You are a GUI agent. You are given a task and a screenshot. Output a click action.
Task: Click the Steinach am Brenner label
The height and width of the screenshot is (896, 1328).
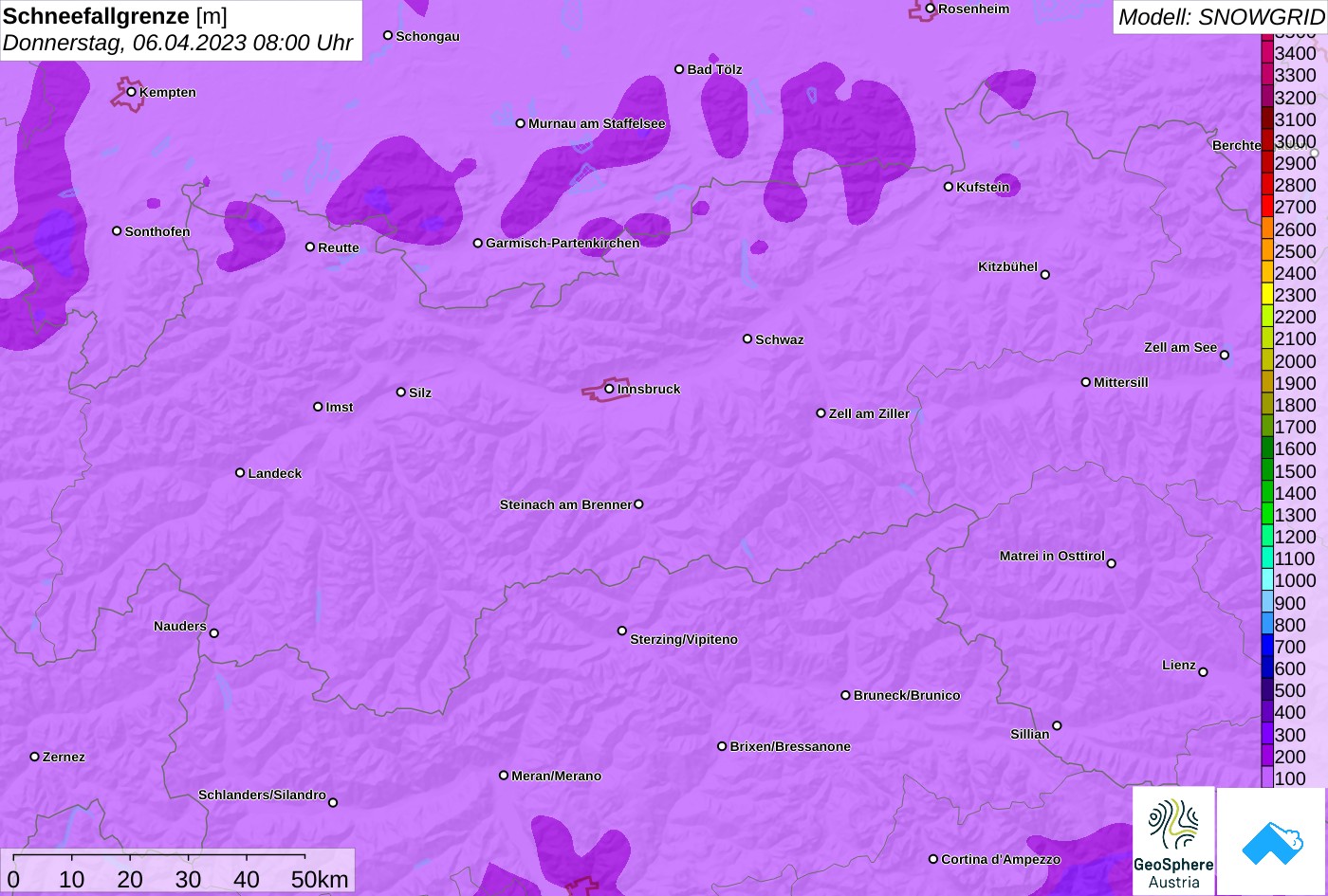[x=565, y=504]
